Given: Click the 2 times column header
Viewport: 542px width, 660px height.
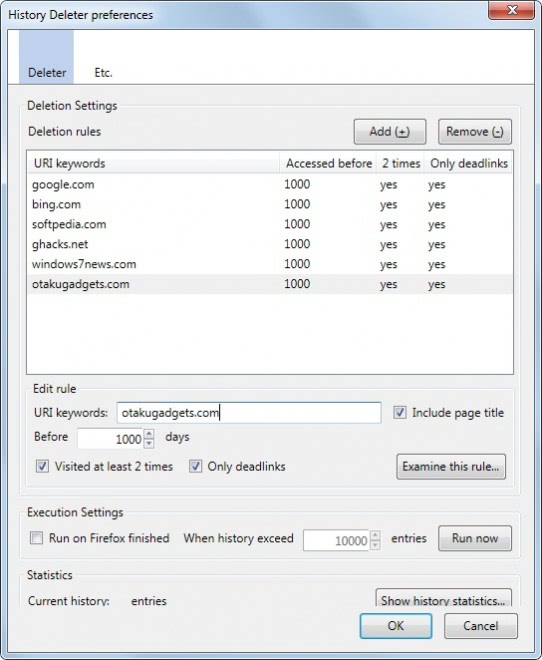Looking at the screenshot, I should pos(401,163).
